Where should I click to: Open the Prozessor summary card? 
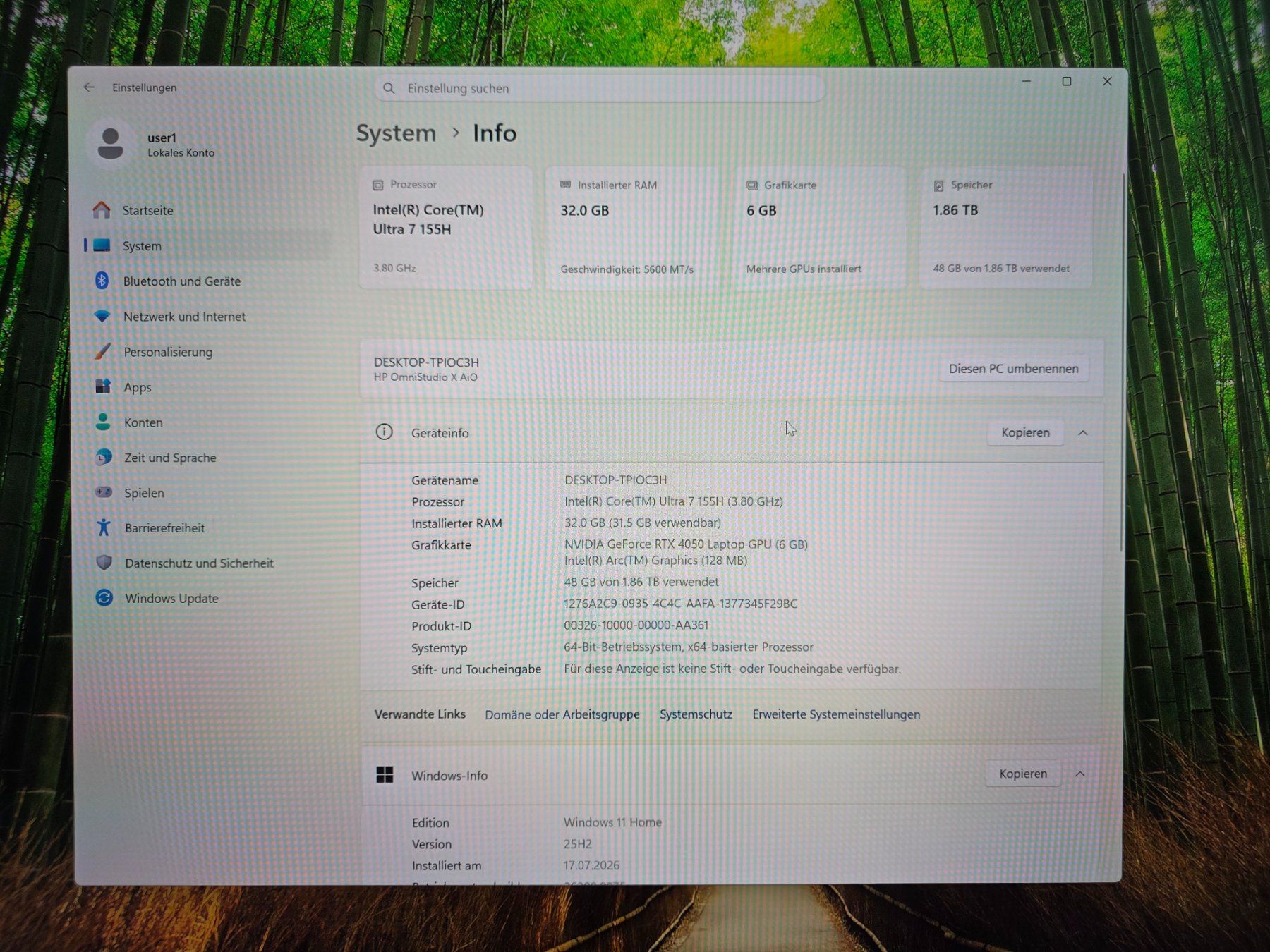click(x=446, y=228)
